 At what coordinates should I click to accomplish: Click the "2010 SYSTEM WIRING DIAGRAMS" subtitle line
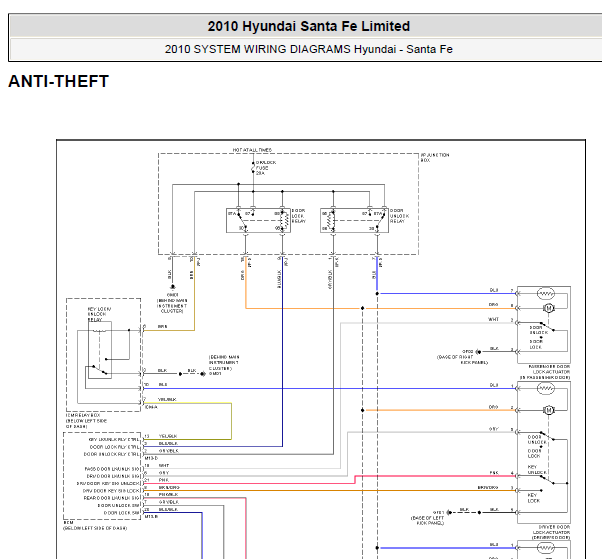pos(309,49)
